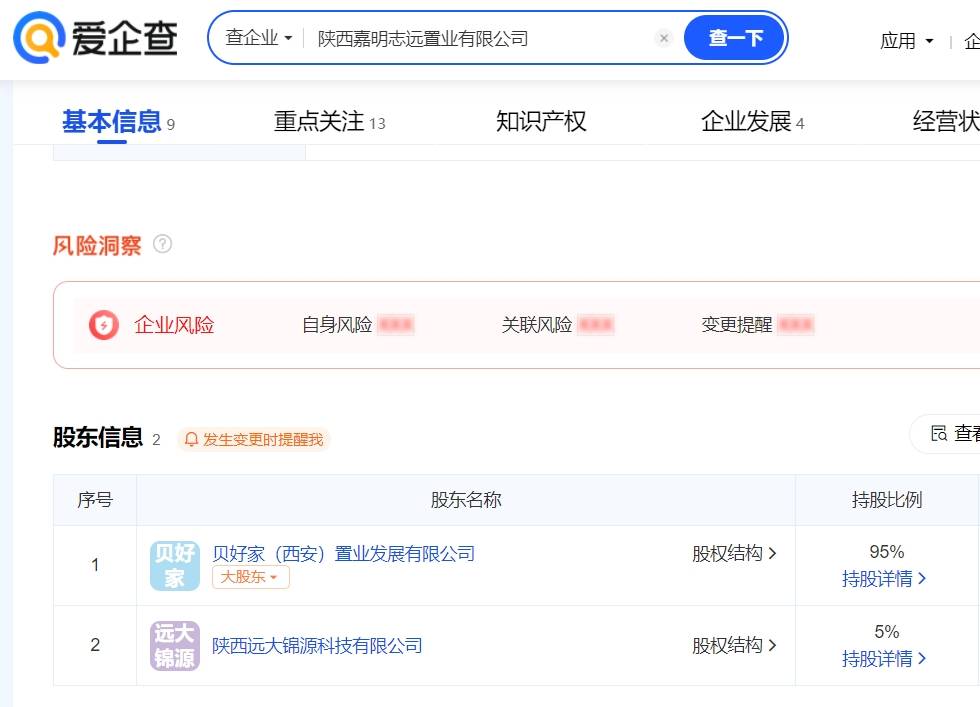
Task: Open 持股详情 for the 5% shareholder
Action: [884, 659]
